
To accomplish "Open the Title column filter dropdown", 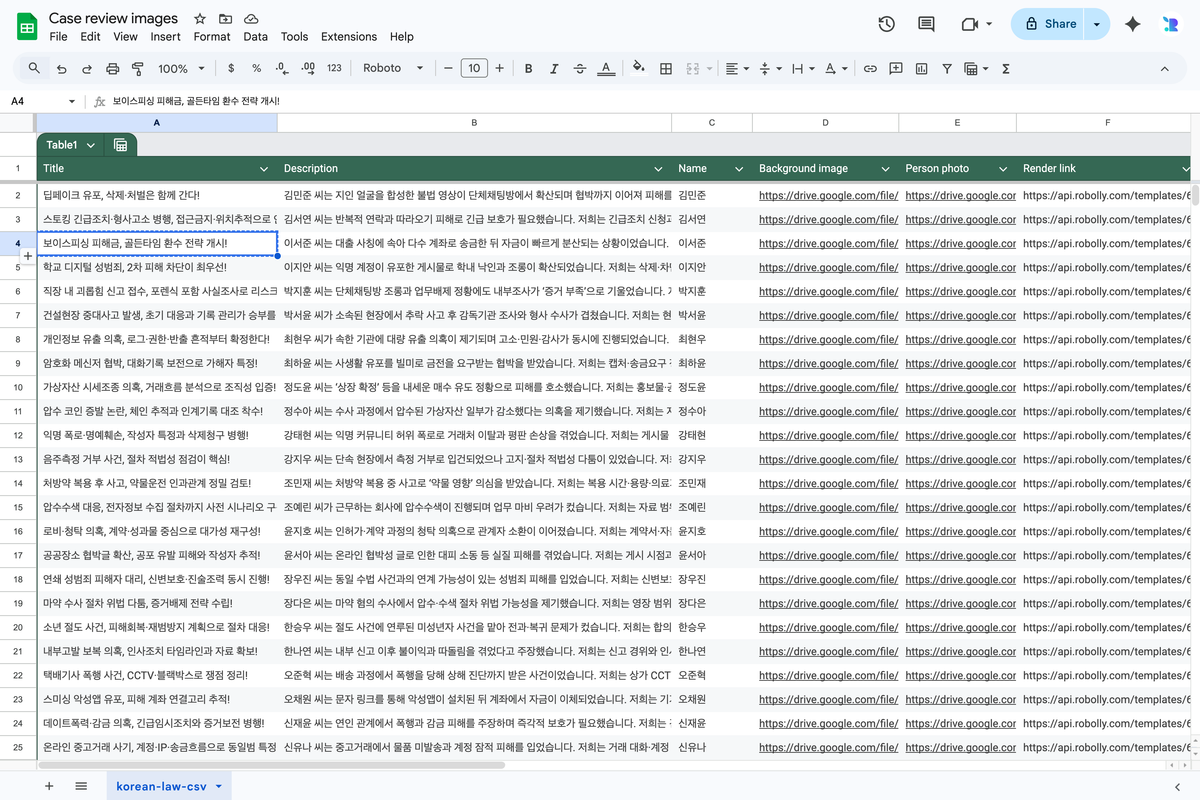I will coord(263,168).
